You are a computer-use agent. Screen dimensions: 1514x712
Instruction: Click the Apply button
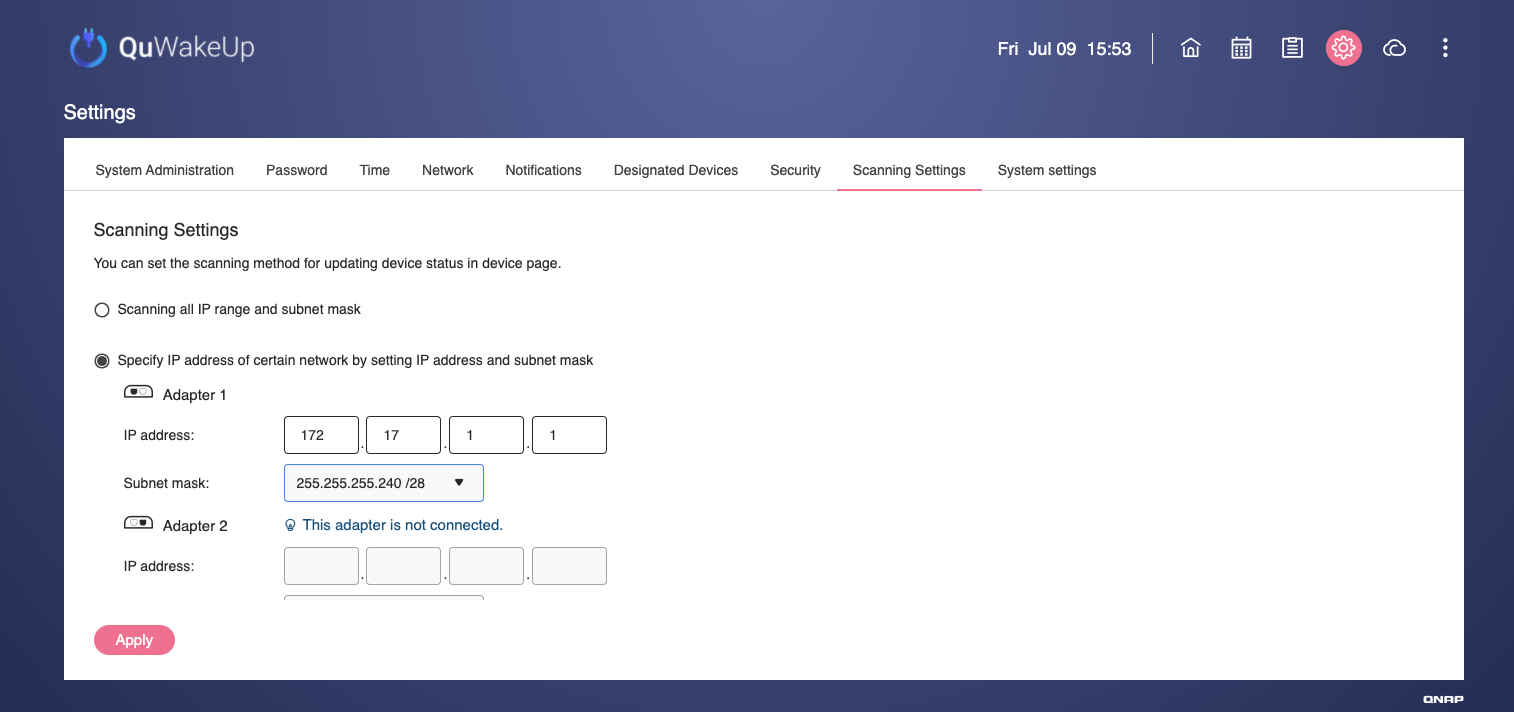134,640
